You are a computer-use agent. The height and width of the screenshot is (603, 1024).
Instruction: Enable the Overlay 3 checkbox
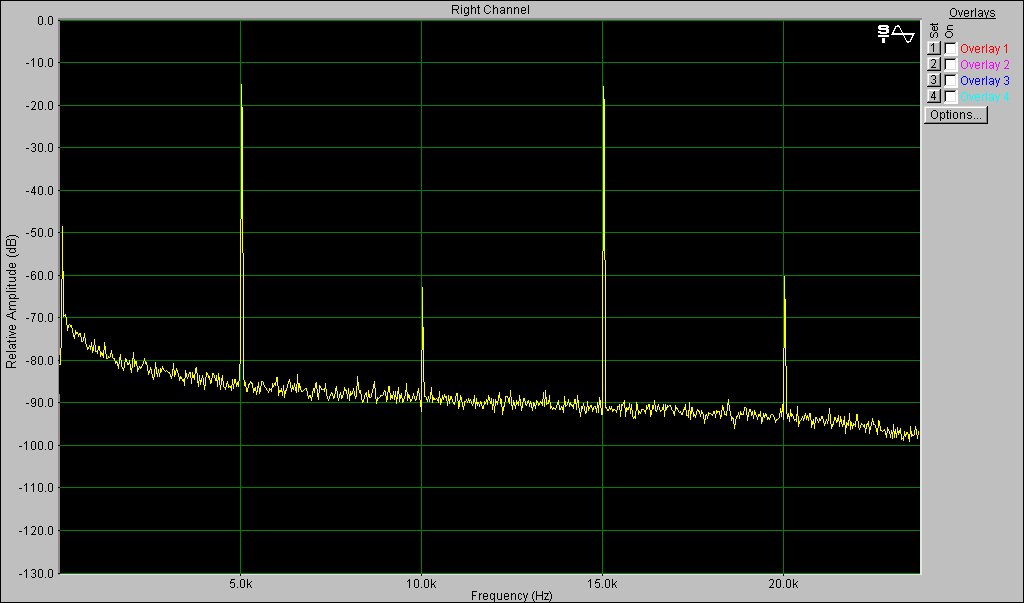[x=951, y=80]
